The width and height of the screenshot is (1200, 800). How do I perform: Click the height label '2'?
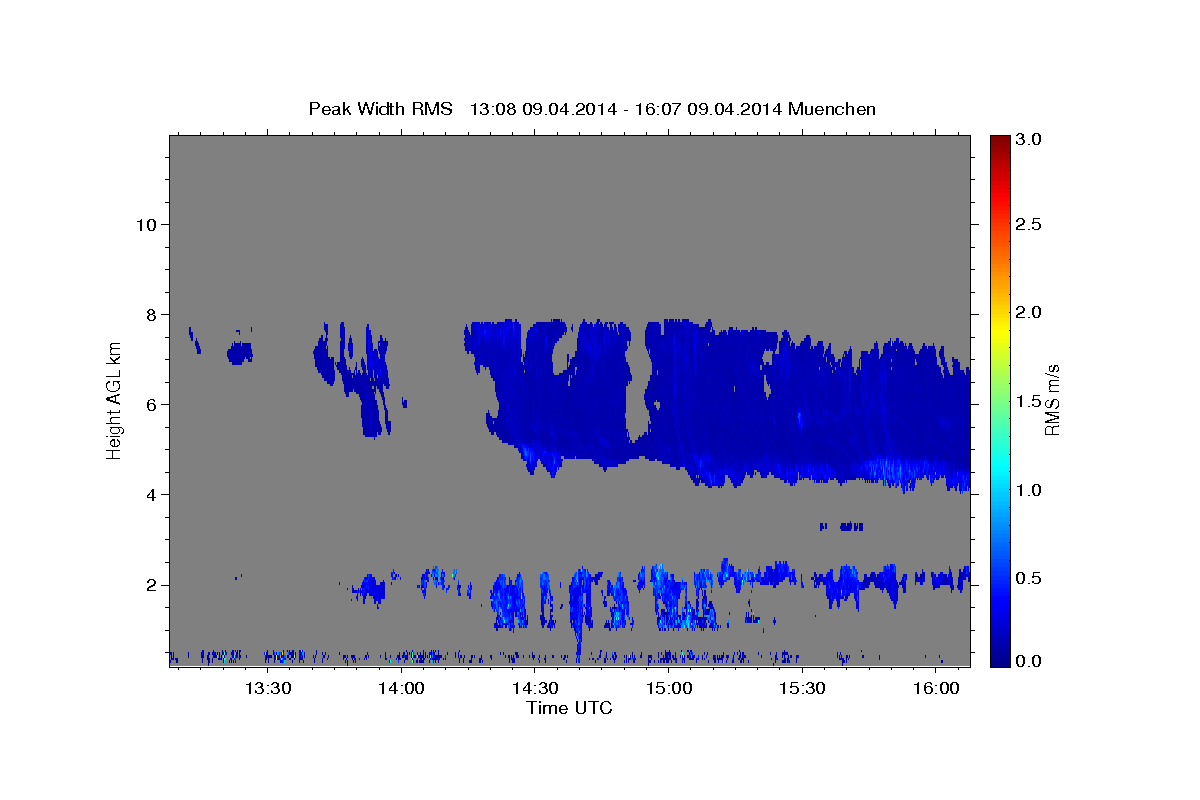point(151,584)
